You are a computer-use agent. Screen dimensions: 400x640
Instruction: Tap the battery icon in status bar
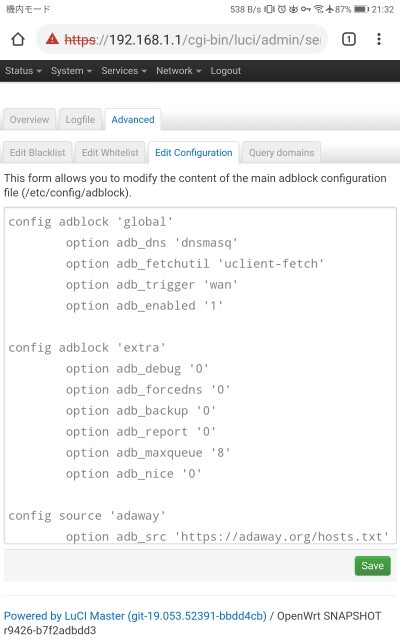[x=361, y=9]
